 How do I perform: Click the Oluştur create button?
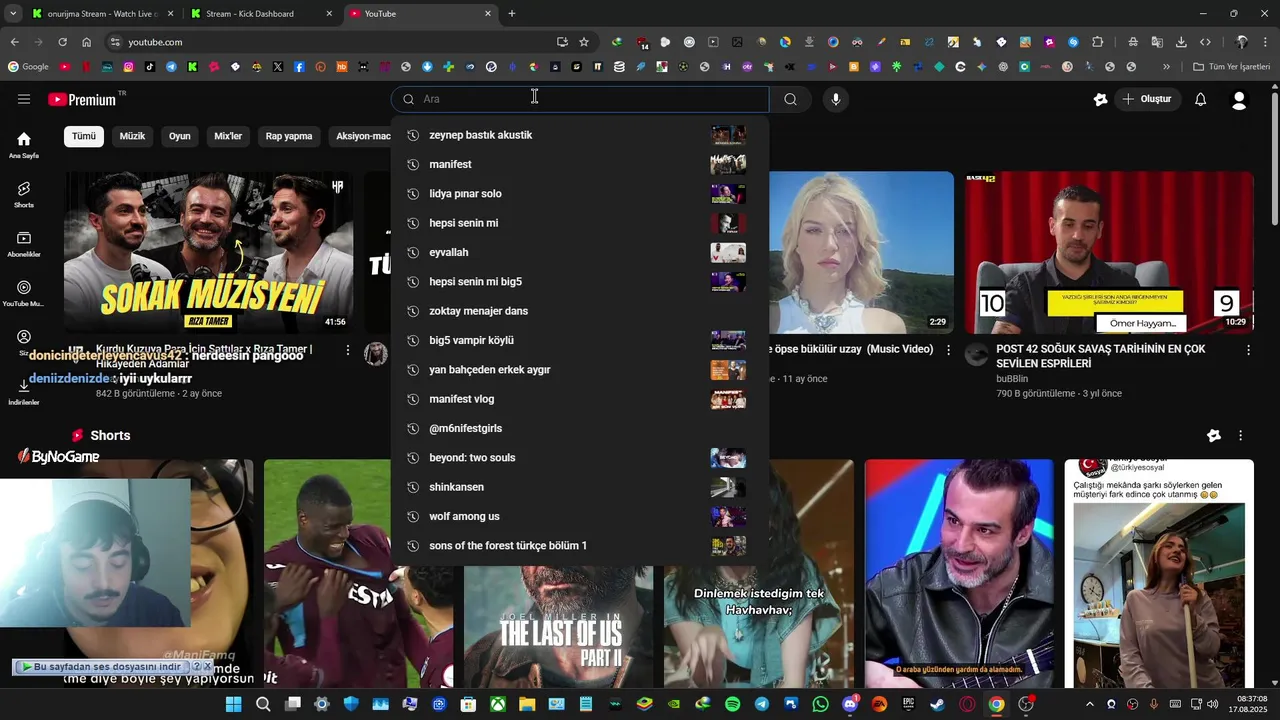pyautogui.click(x=1147, y=99)
